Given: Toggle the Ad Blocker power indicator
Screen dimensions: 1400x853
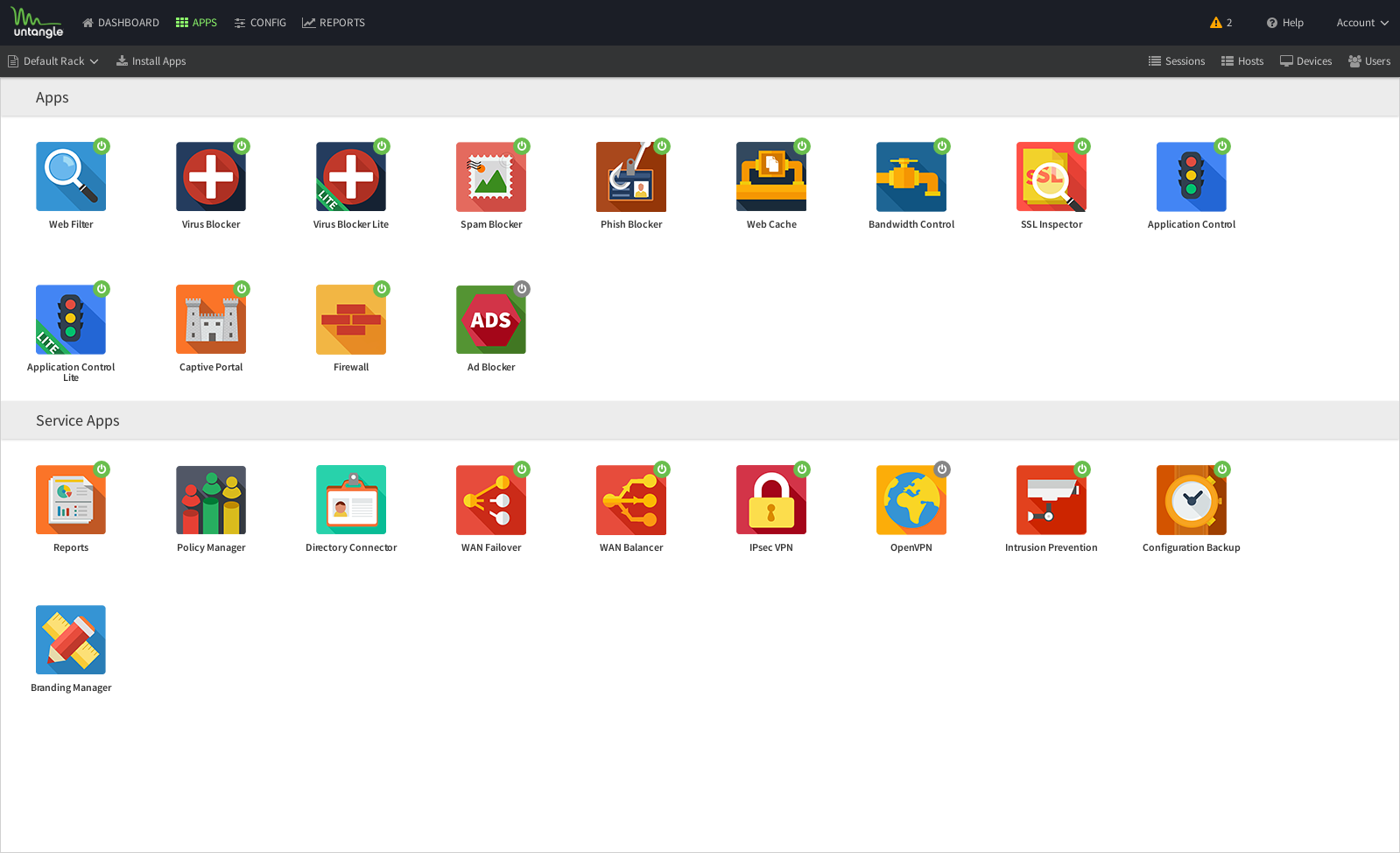Looking at the screenshot, I should 522,288.
